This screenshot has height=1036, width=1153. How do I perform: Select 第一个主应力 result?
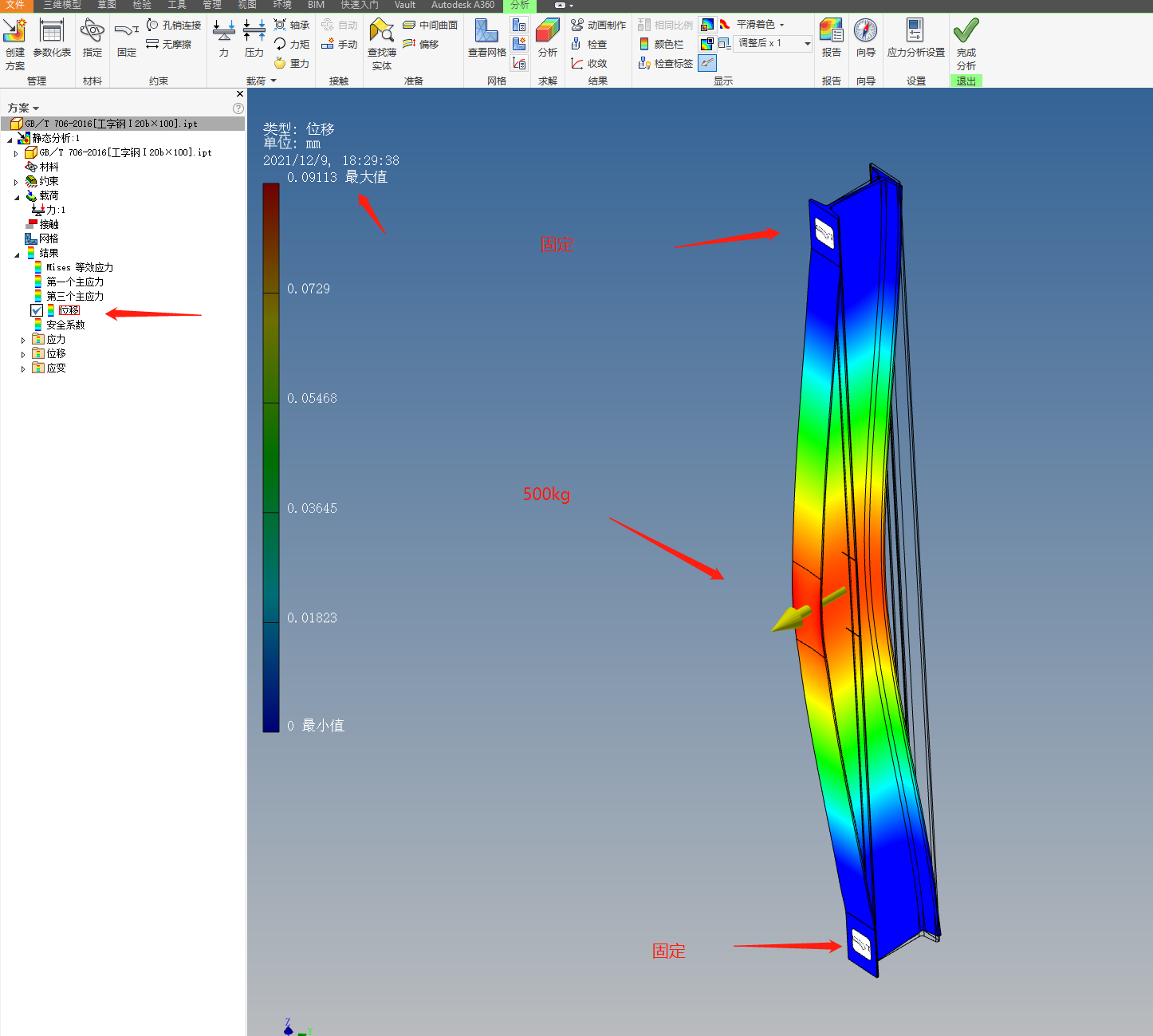tap(69, 282)
